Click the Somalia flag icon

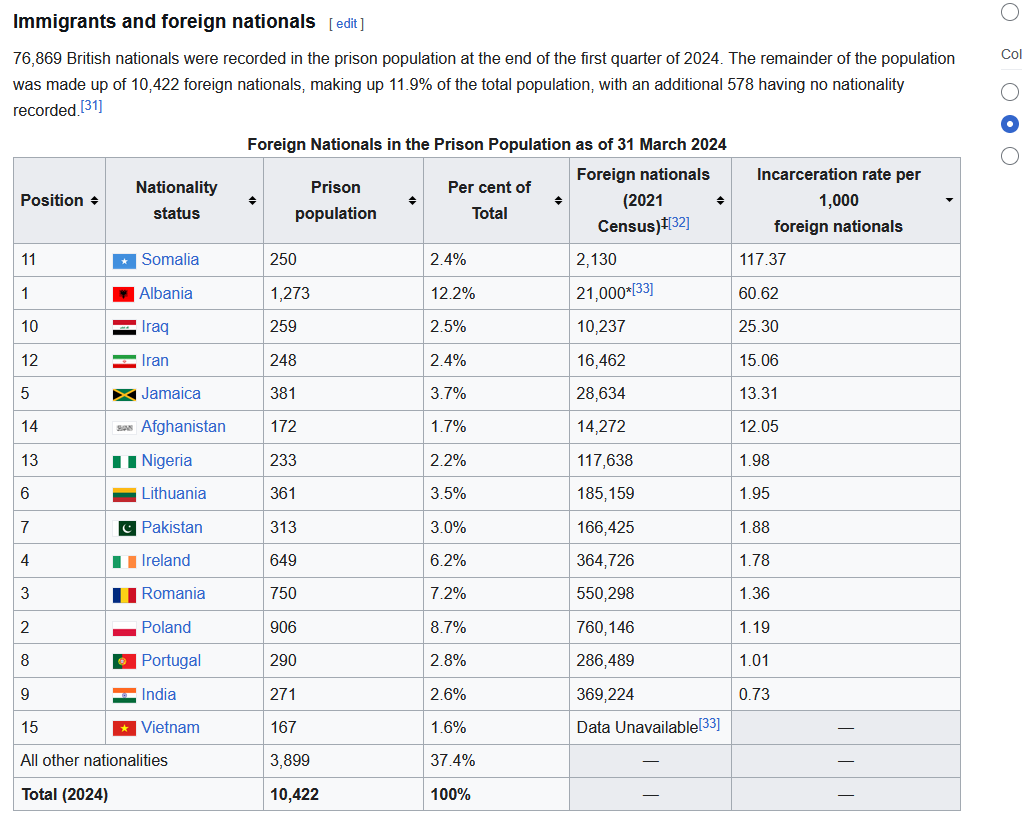click(124, 261)
